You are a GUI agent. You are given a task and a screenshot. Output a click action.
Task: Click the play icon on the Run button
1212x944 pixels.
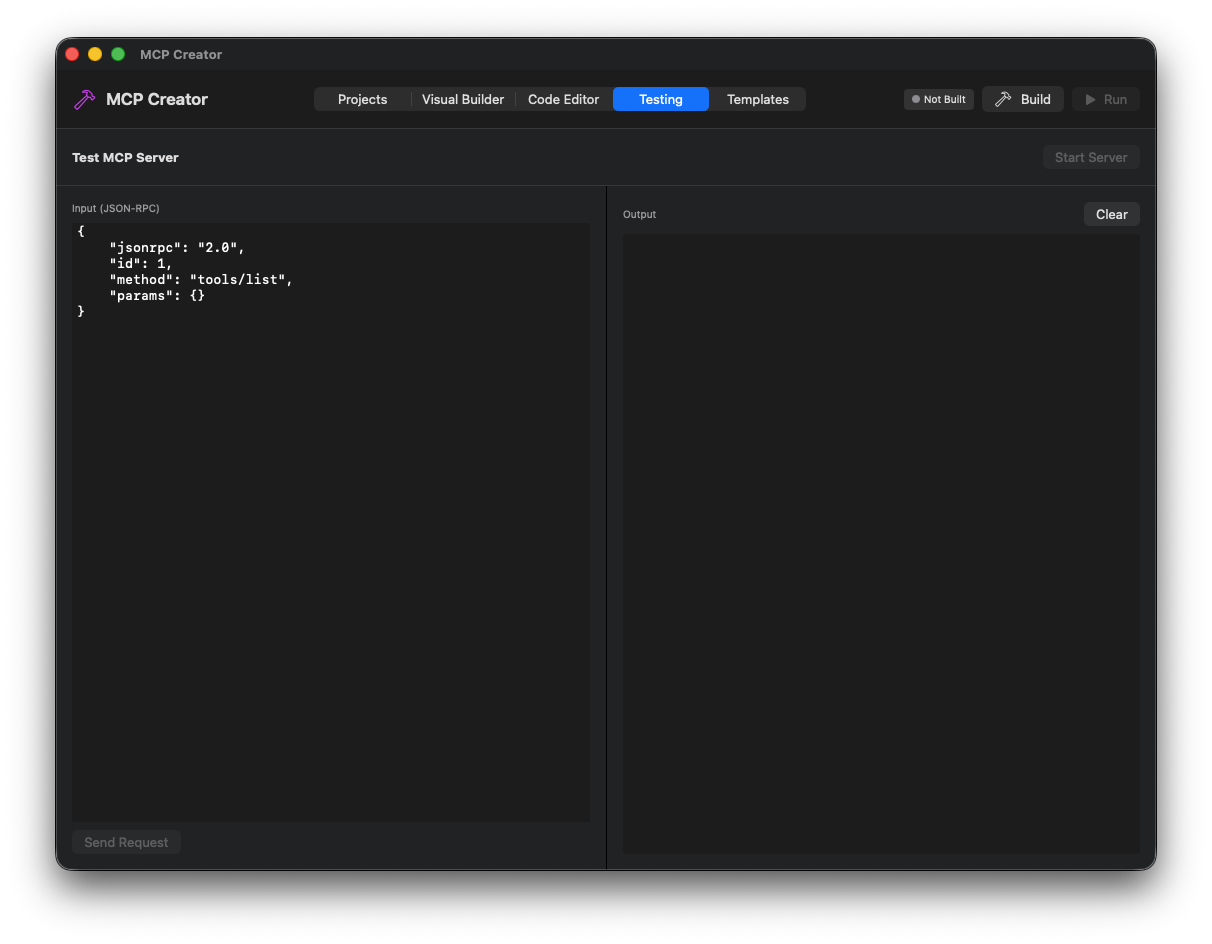coord(1092,99)
